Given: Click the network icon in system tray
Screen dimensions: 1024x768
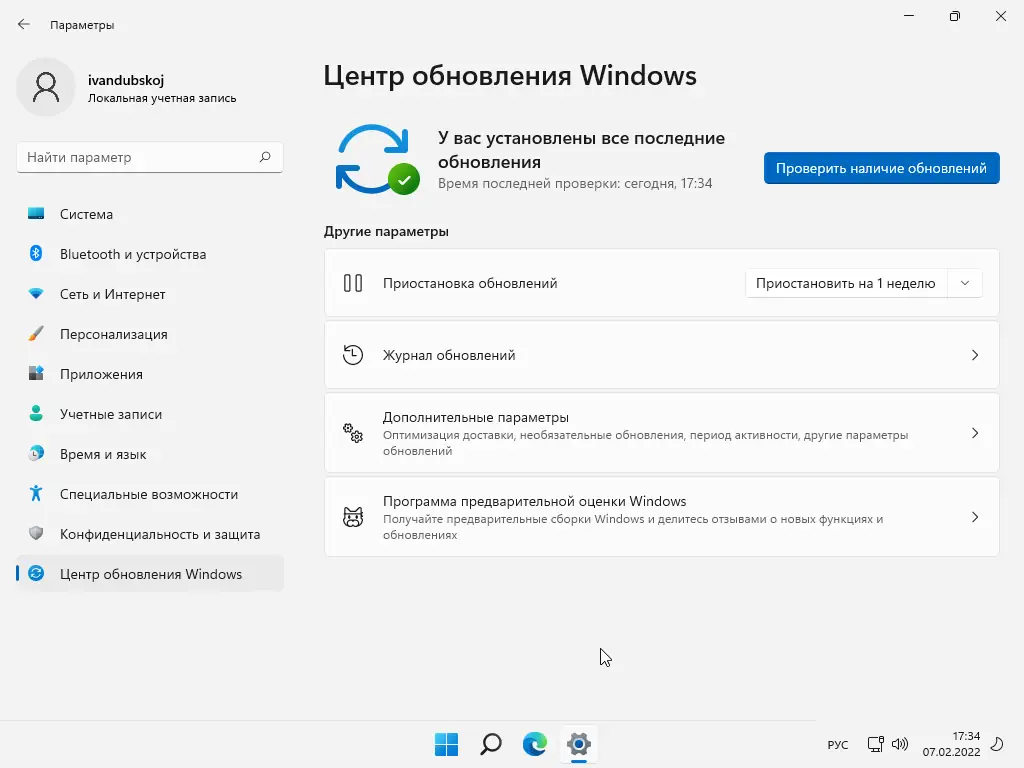Looking at the screenshot, I should click(x=875, y=744).
